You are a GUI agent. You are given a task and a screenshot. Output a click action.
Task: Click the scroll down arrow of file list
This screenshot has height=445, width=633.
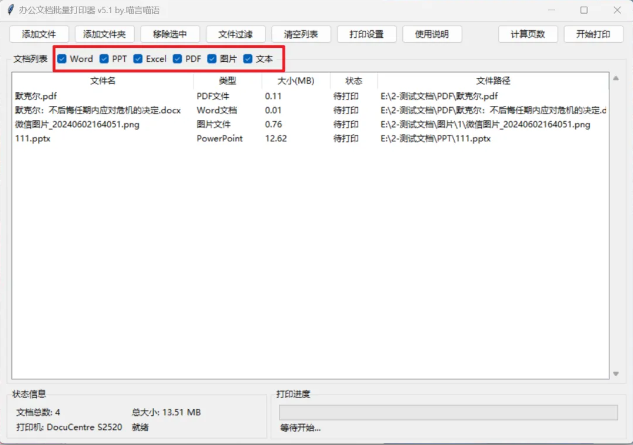[615, 374]
